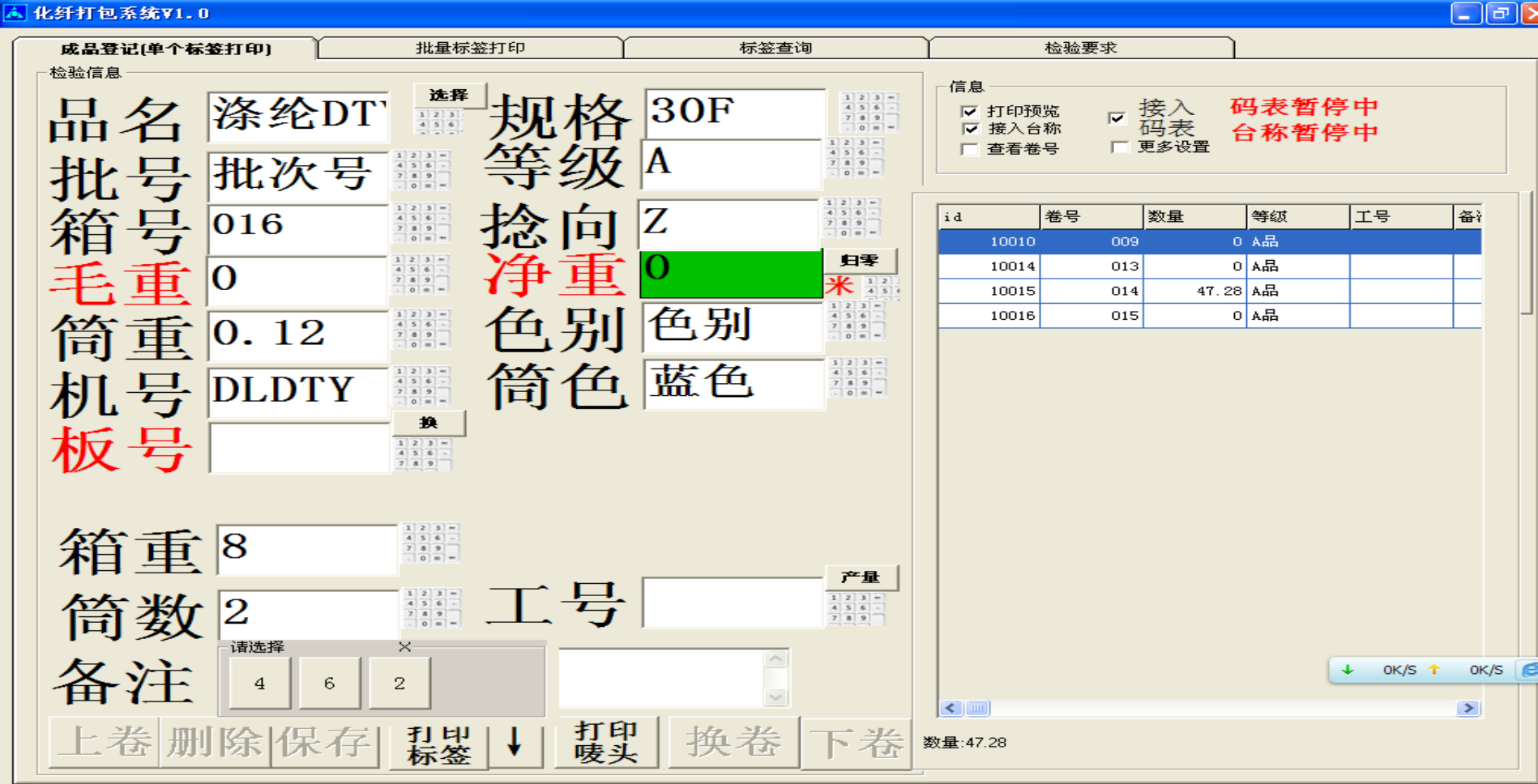Select table row with id 10016
1538x784 pixels.
(x=1210, y=316)
